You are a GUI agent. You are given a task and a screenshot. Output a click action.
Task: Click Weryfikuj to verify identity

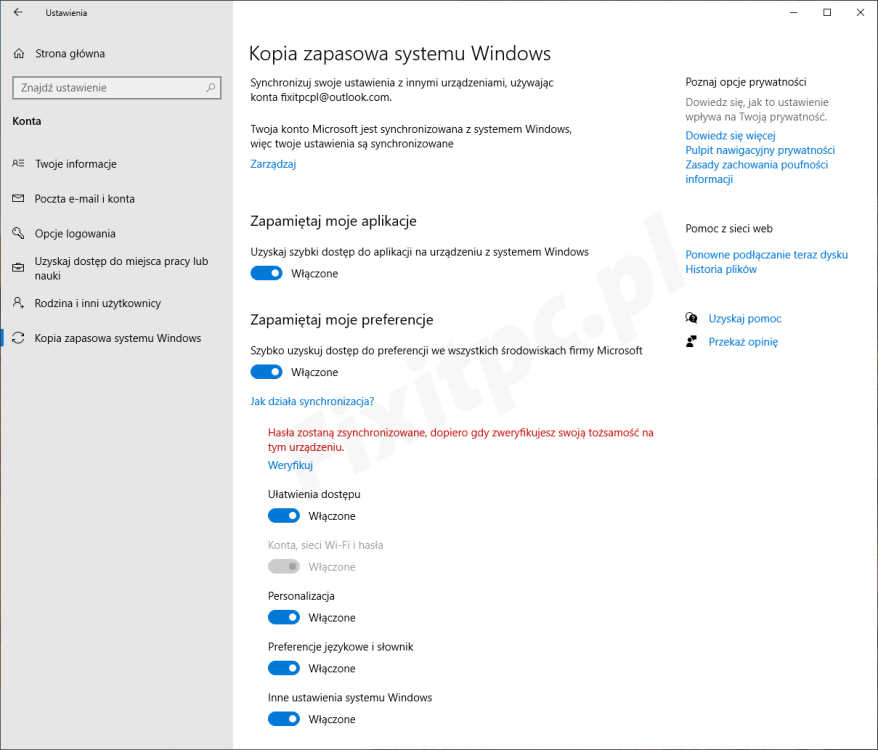290,465
